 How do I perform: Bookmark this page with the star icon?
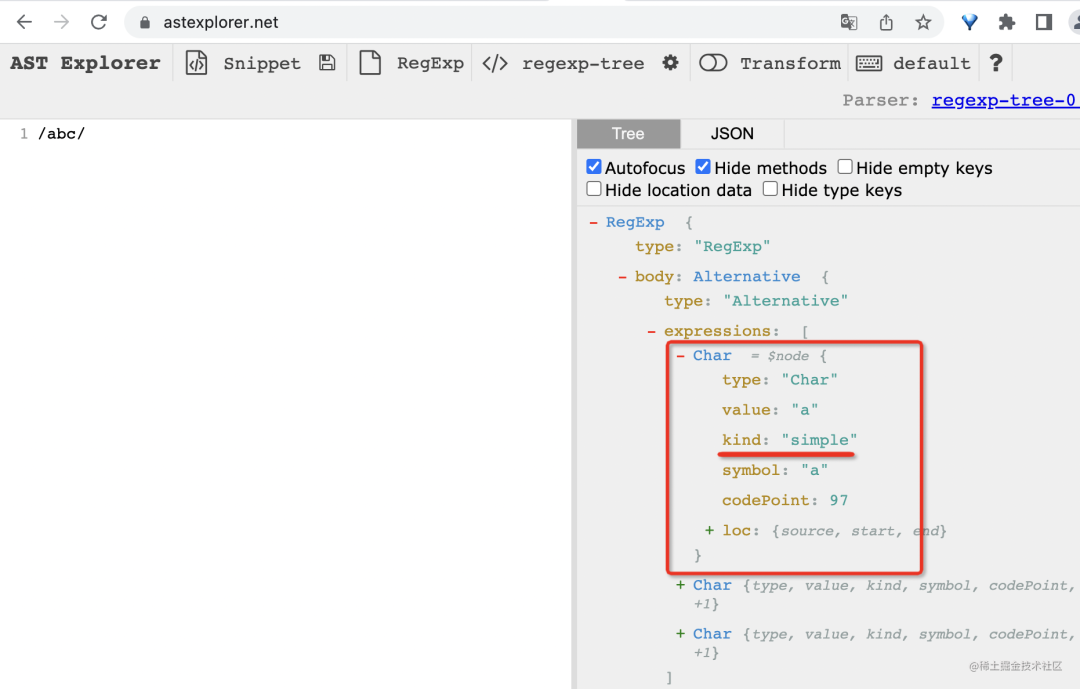923,22
